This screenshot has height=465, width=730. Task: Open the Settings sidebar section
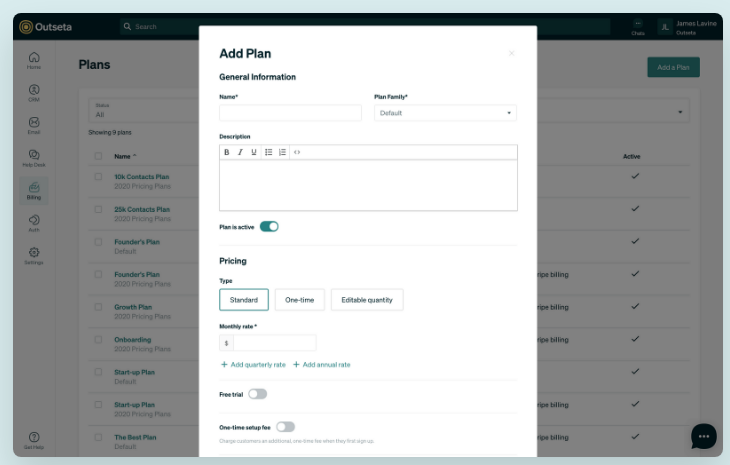[x=34, y=256]
